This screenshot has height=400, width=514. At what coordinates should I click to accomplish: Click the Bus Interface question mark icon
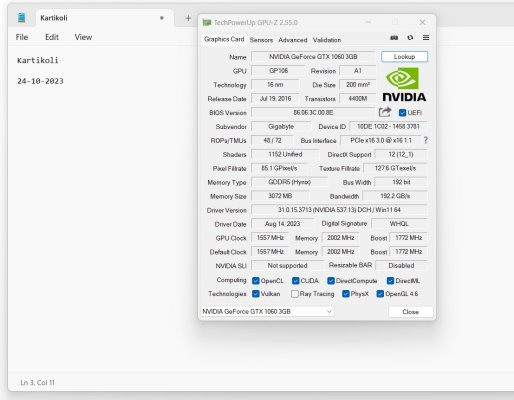coord(426,140)
